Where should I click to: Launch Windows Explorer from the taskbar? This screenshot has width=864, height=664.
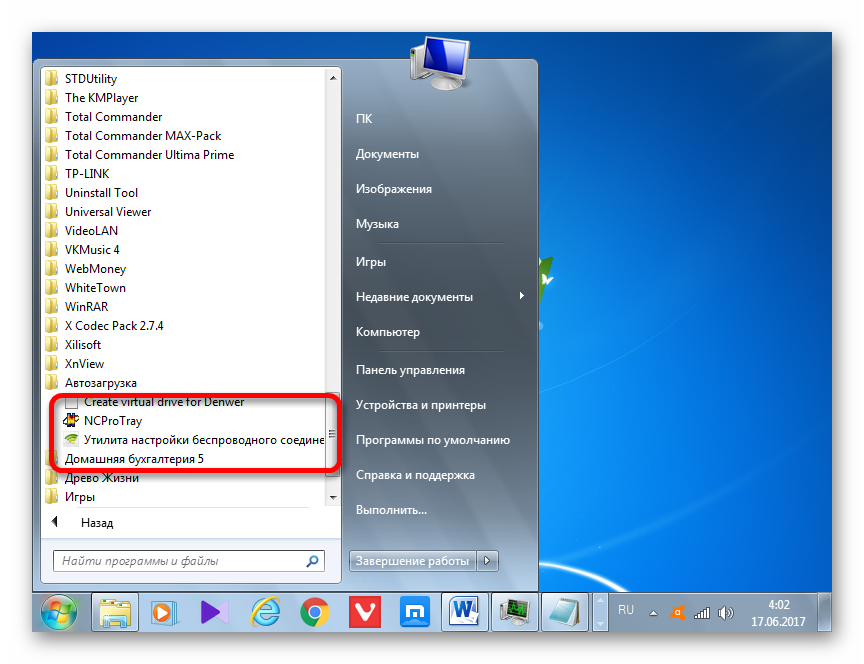(115, 612)
